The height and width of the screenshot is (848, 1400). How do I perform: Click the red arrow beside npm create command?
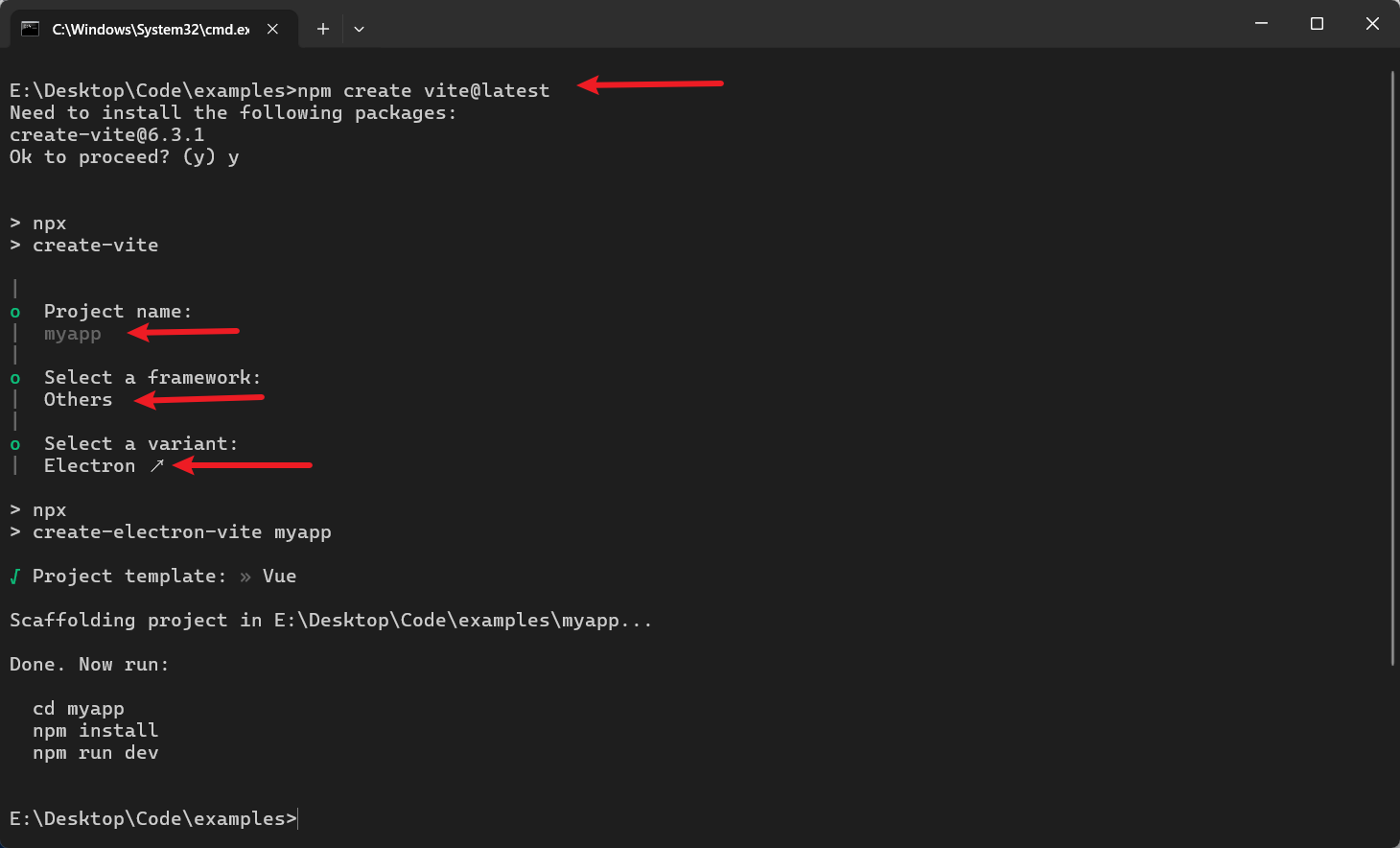[x=651, y=84]
